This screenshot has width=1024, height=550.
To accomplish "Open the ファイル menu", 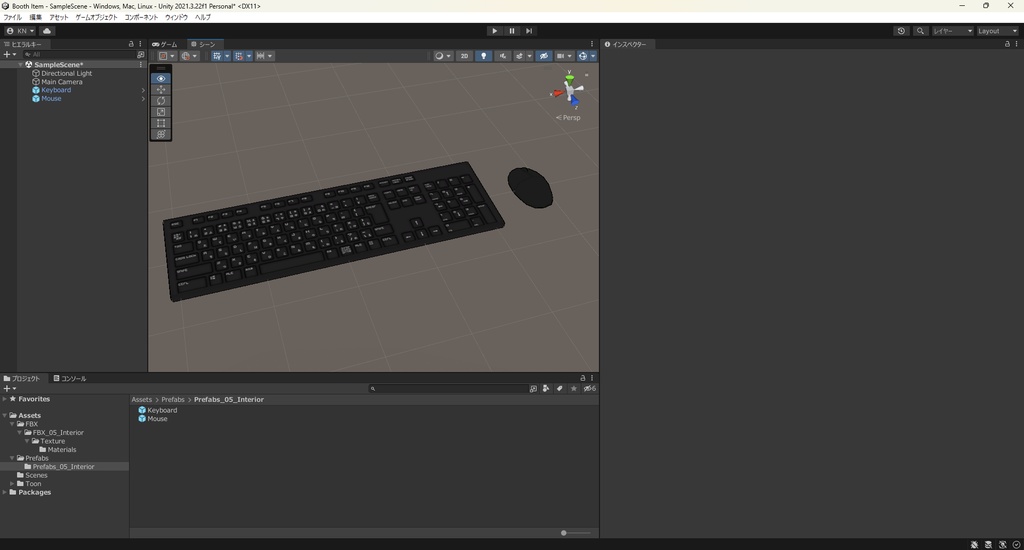I will [x=12, y=17].
